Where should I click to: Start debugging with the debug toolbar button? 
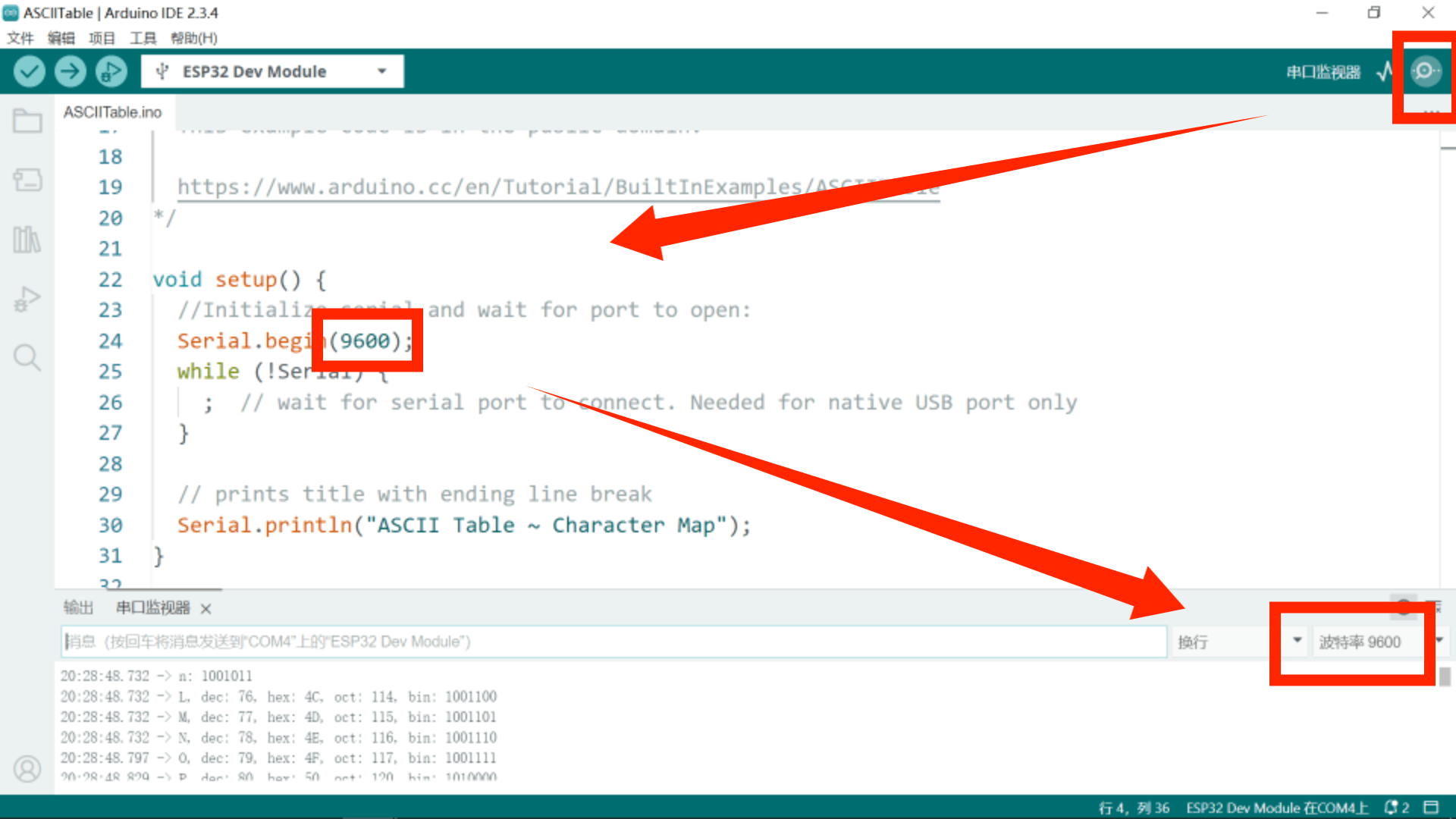tap(111, 71)
